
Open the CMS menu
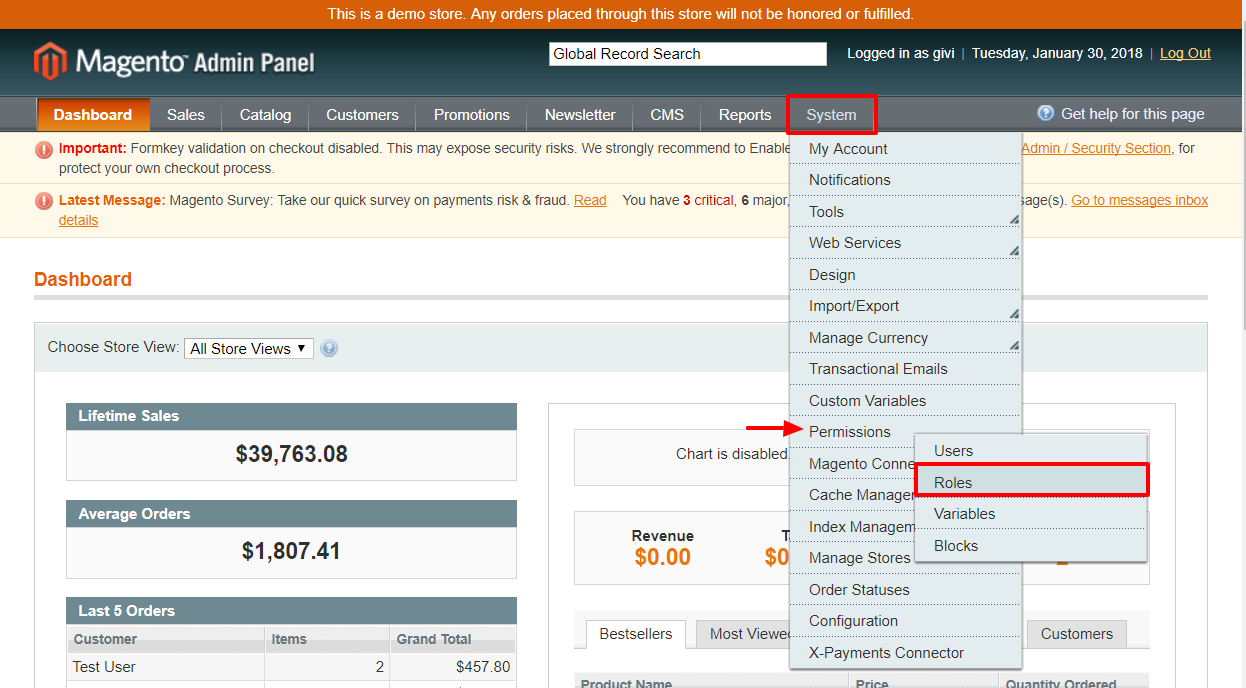(x=667, y=115)
